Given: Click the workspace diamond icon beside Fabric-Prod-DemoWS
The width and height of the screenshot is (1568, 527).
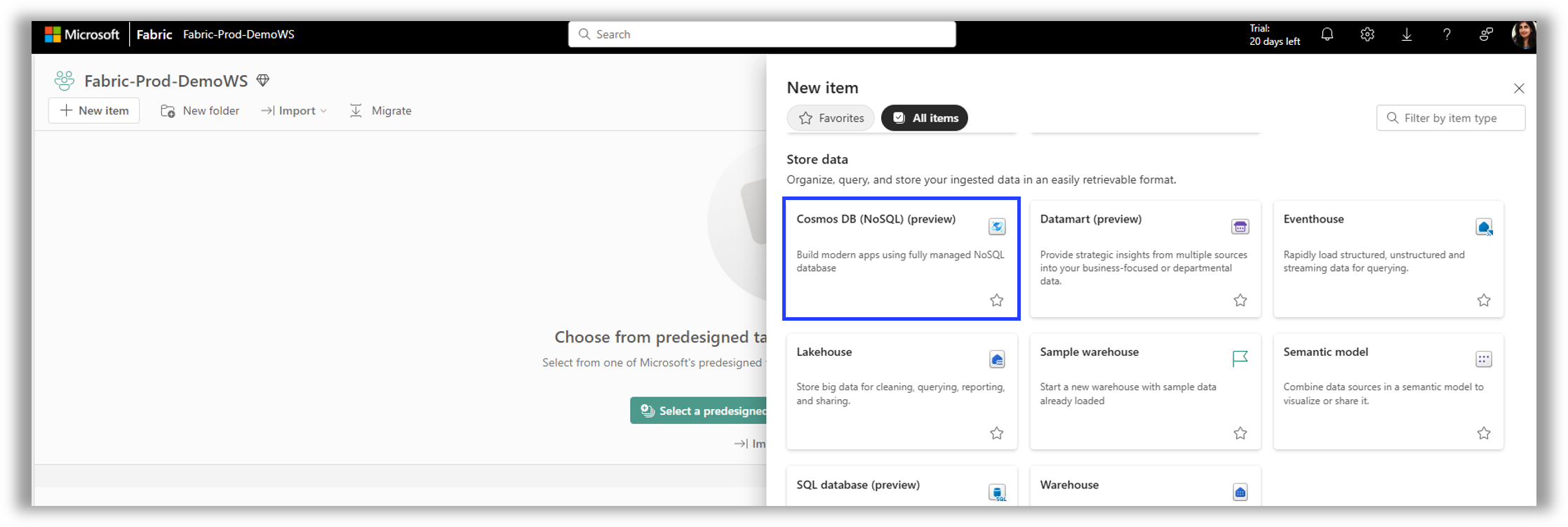Looking at the screenshot, I should [x=263, y=81].
